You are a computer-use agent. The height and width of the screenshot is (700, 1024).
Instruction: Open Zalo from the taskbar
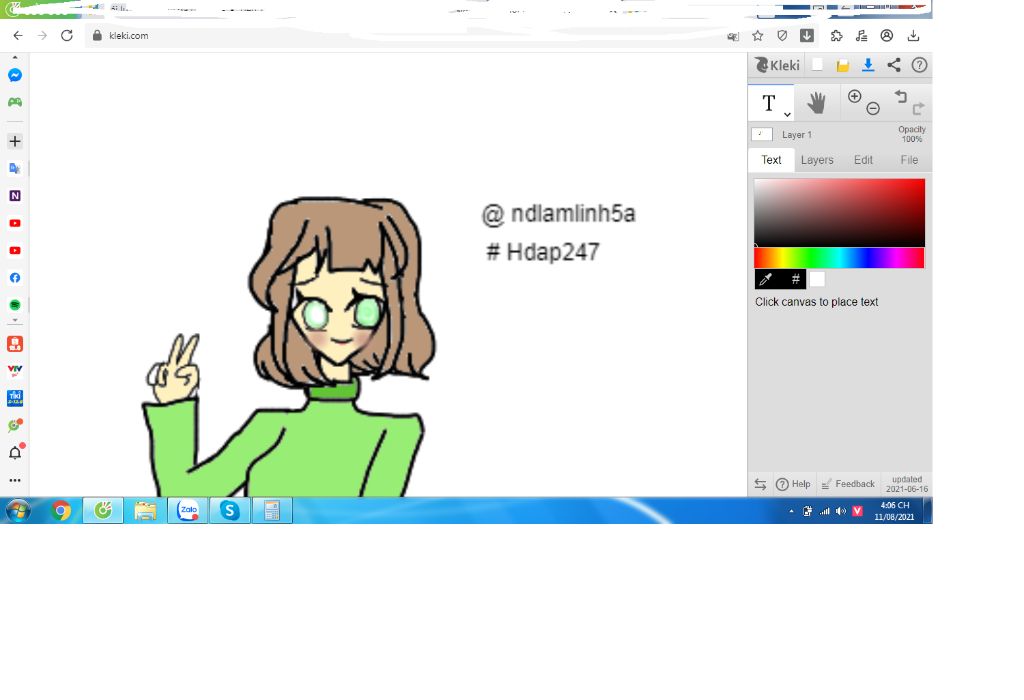click(x=188, y=511)
